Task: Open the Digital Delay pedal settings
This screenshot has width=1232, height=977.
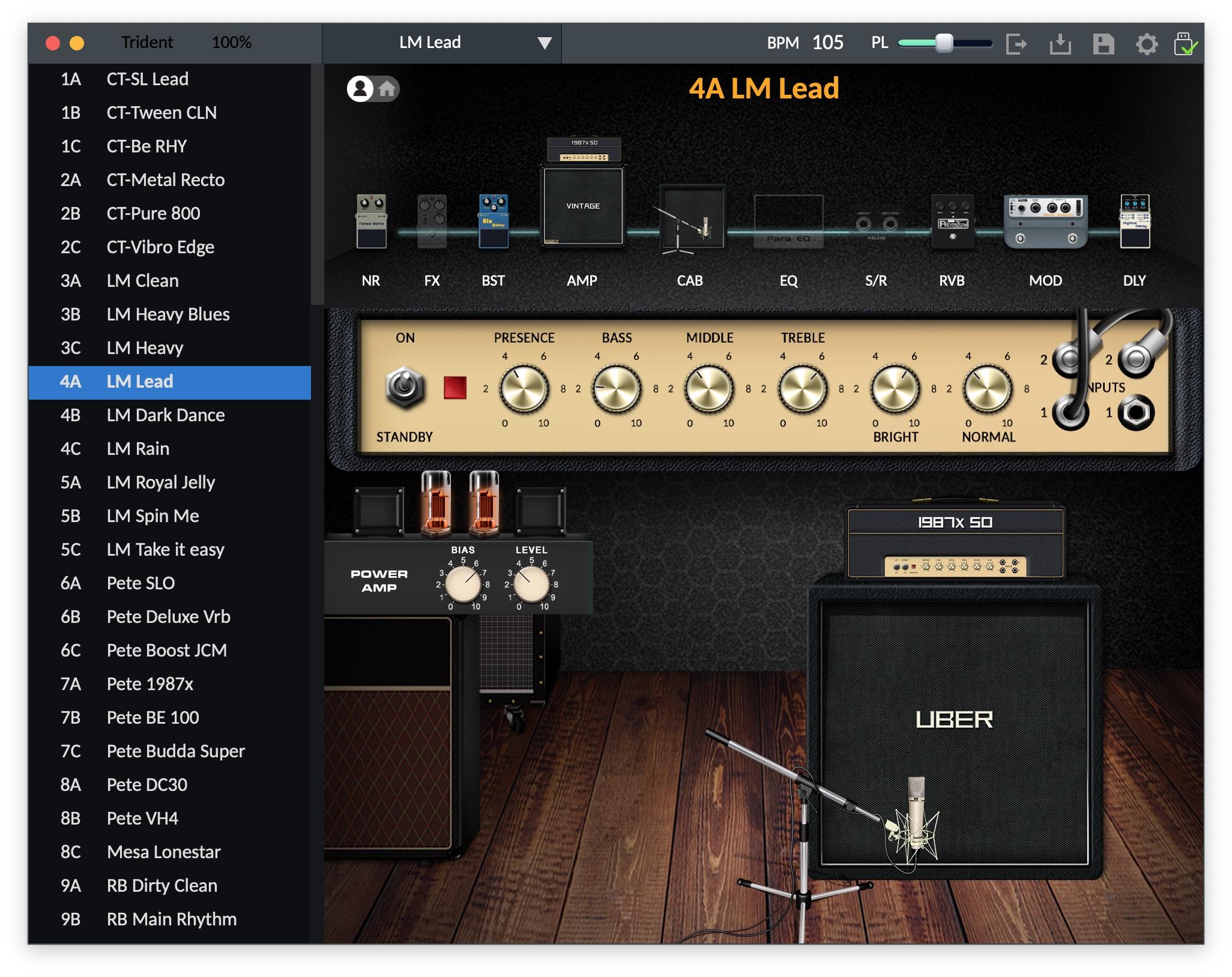Action: [1134, 219]
